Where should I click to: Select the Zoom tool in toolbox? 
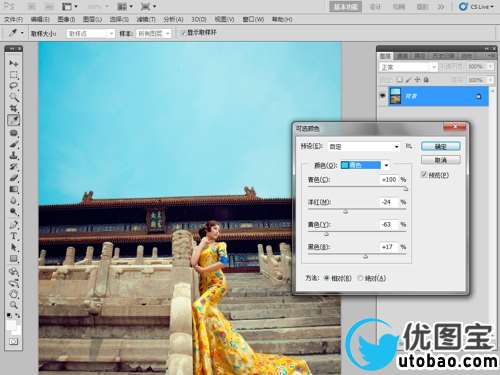[x=14, y=305]
